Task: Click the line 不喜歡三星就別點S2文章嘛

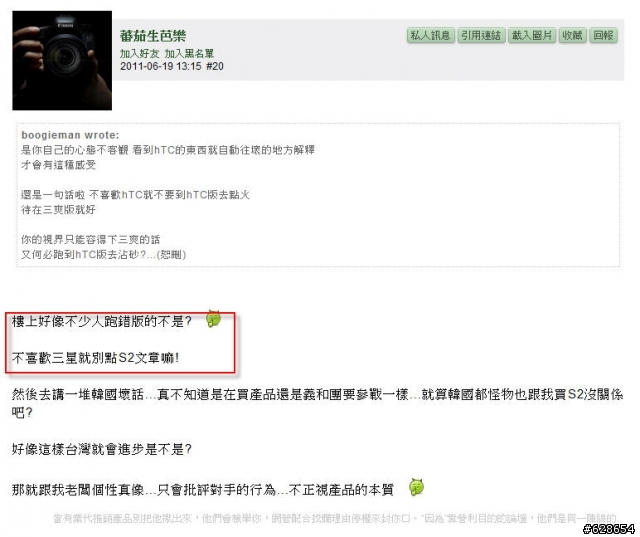Action: [x=95, y=358]
